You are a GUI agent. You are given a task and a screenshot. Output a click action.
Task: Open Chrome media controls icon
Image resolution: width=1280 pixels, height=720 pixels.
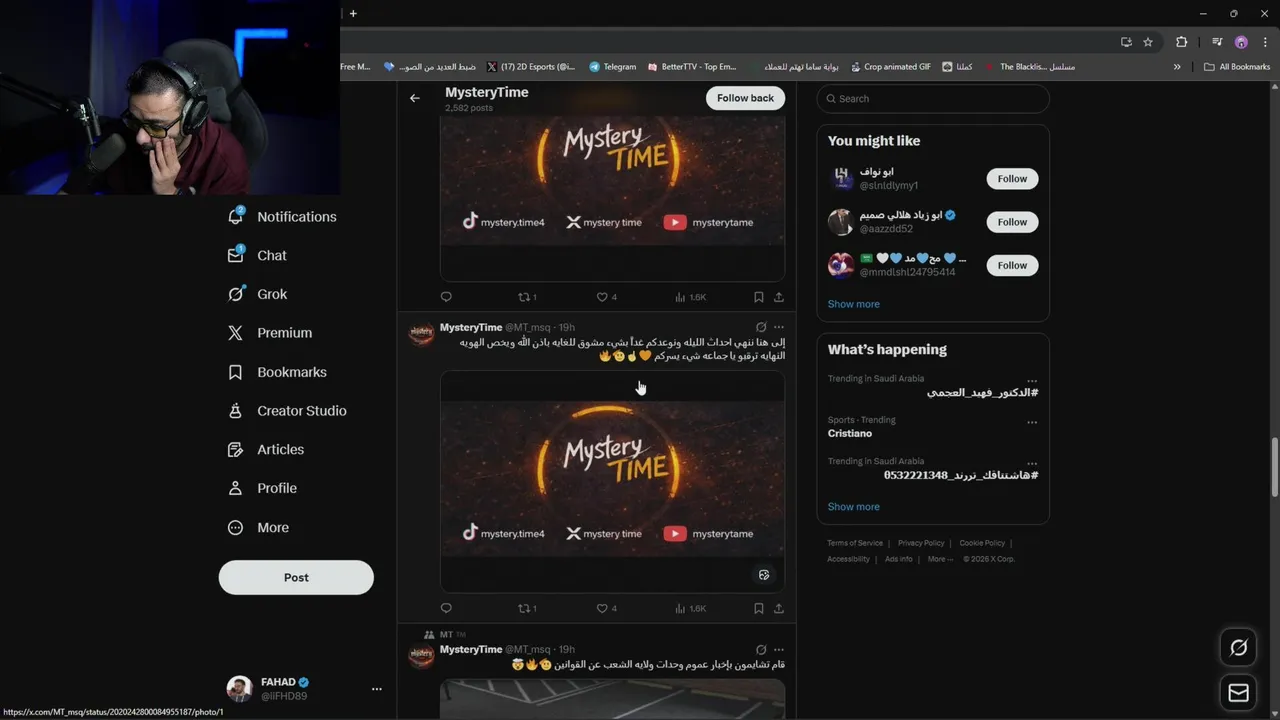(1217, 42)
